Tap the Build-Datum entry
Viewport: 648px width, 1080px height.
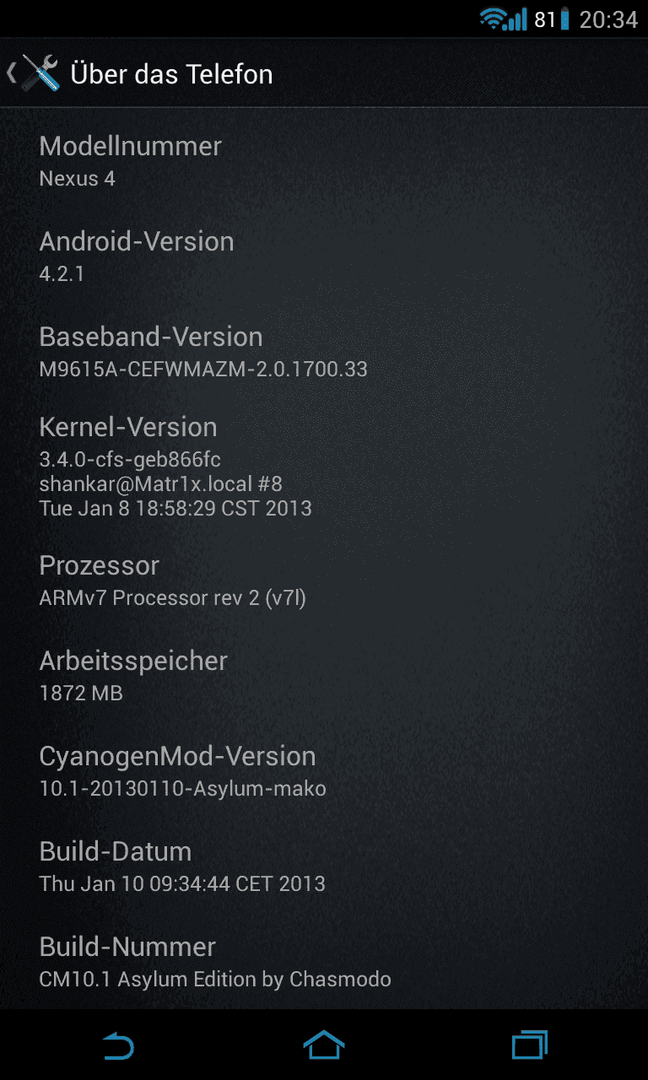[324, 866]
